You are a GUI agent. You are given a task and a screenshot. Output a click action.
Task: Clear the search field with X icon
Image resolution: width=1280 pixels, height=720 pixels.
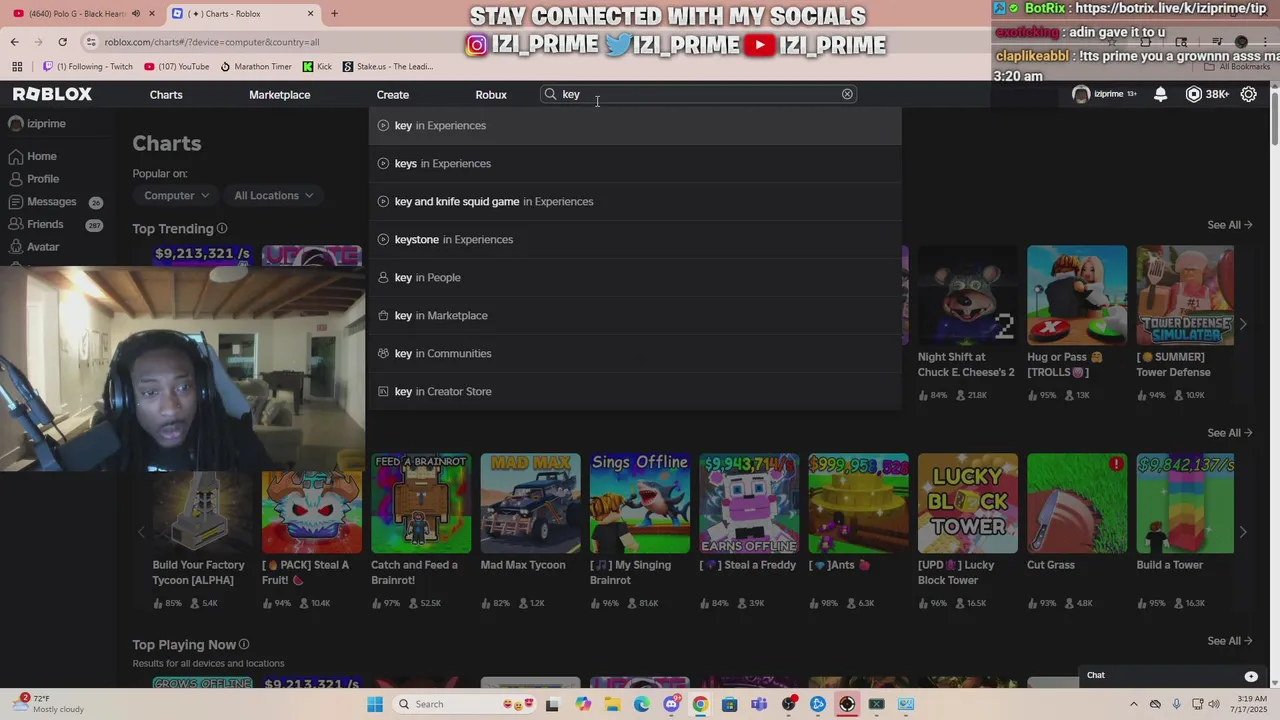pyautogui.click(x=847, y=94)
